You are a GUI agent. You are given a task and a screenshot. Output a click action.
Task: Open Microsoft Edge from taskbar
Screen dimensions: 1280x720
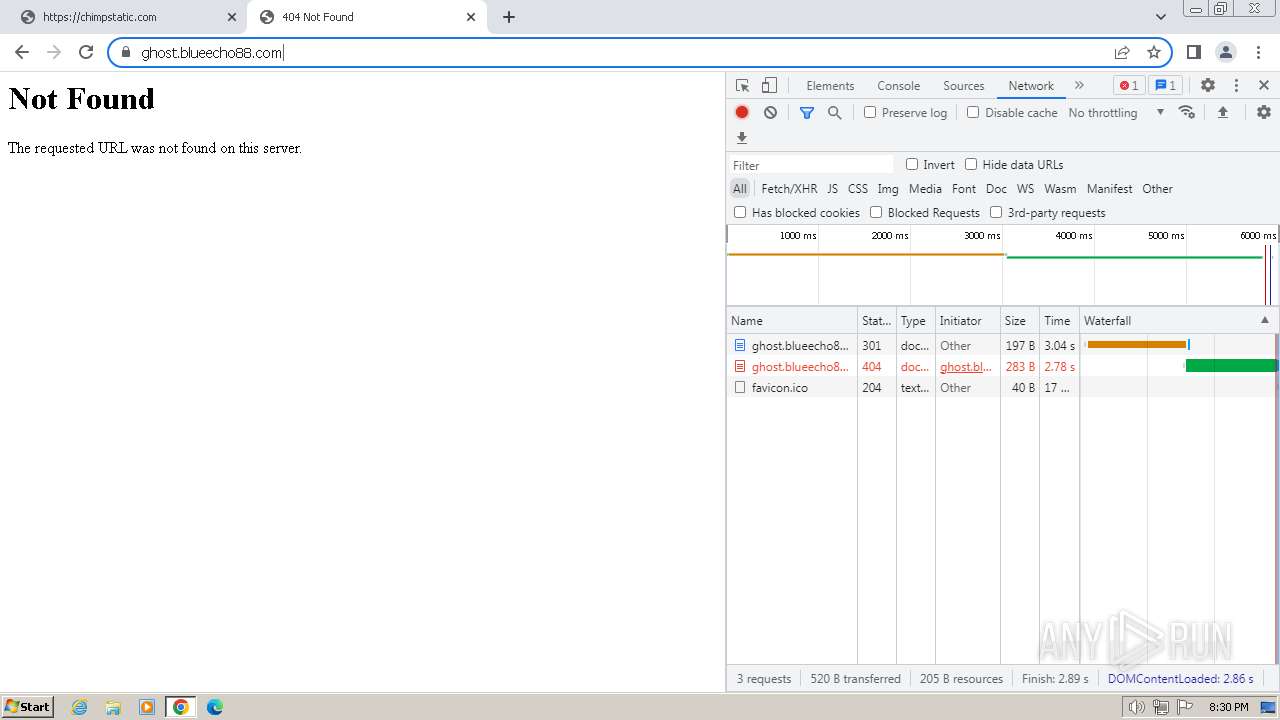click(x=215, y=707)
